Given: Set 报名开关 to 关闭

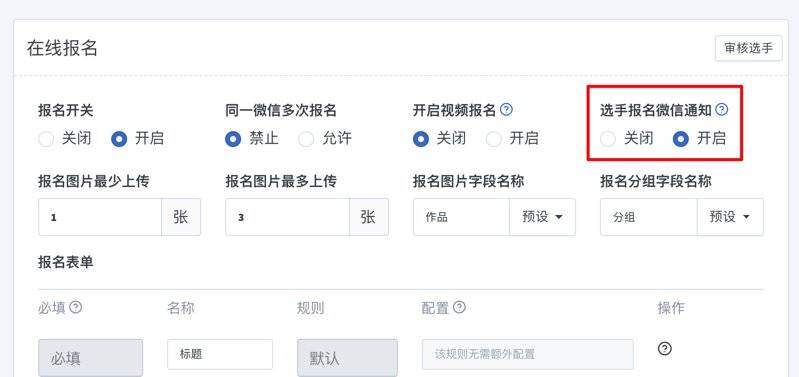Looking at the screenshot, I should [46, 139].
